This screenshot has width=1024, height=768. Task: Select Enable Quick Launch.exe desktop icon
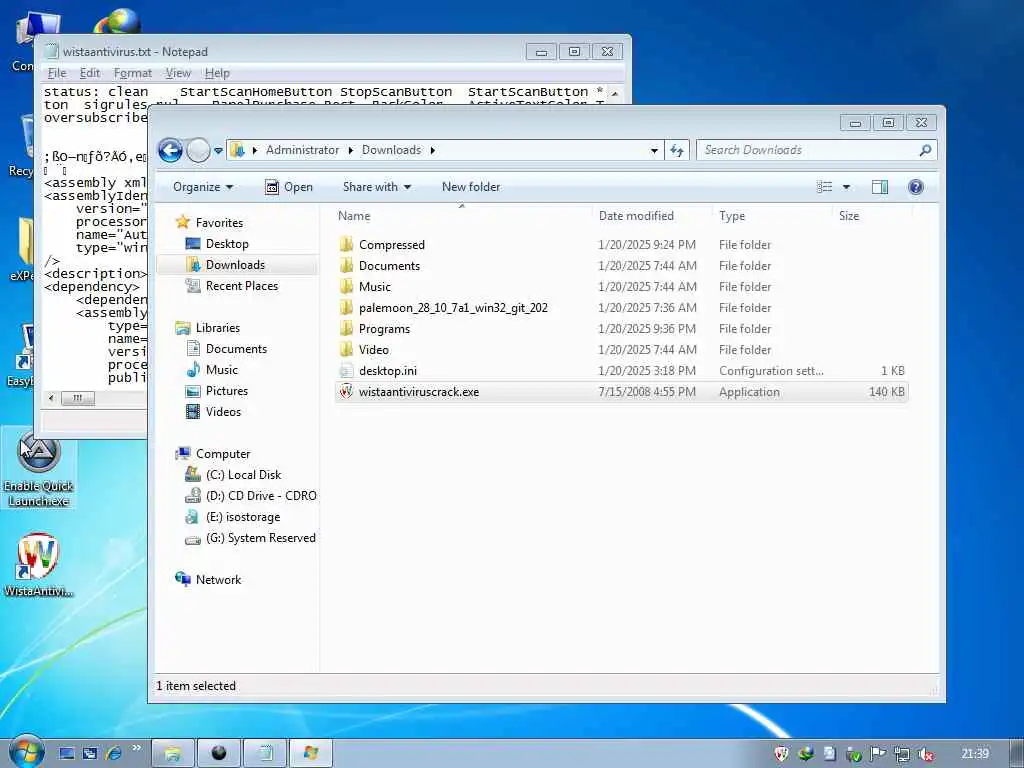click(x=38, y=468)
